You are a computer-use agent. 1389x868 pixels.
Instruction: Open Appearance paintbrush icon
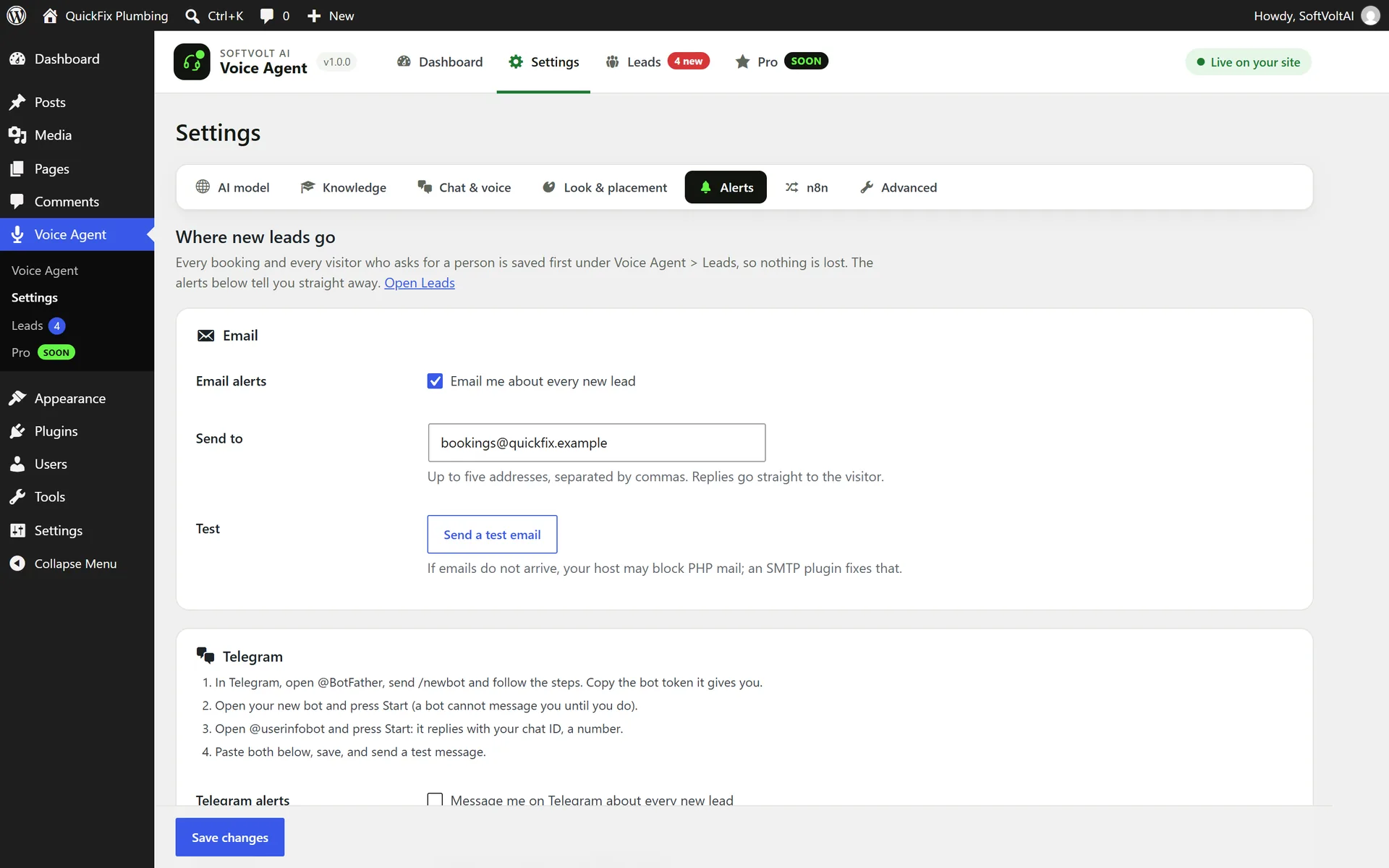click(x=17, y=398)
